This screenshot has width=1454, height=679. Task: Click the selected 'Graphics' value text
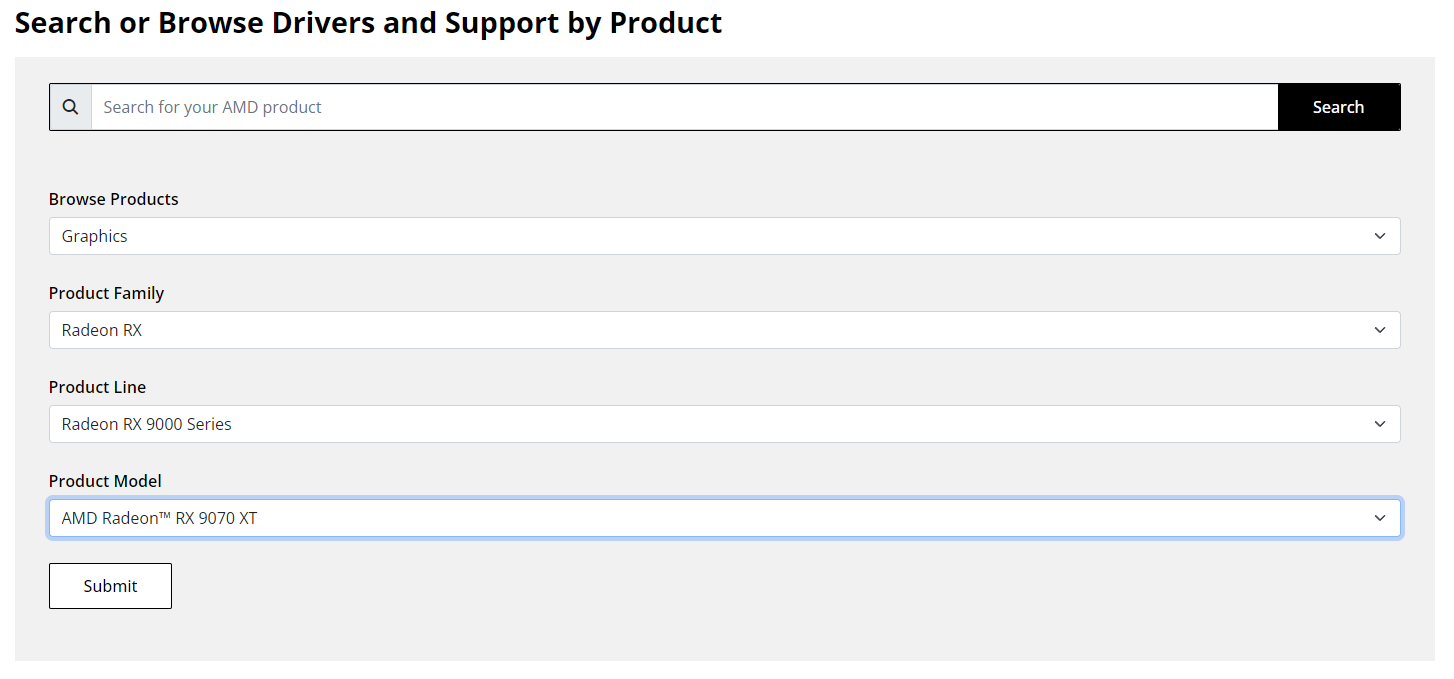(x=95, y=236)
